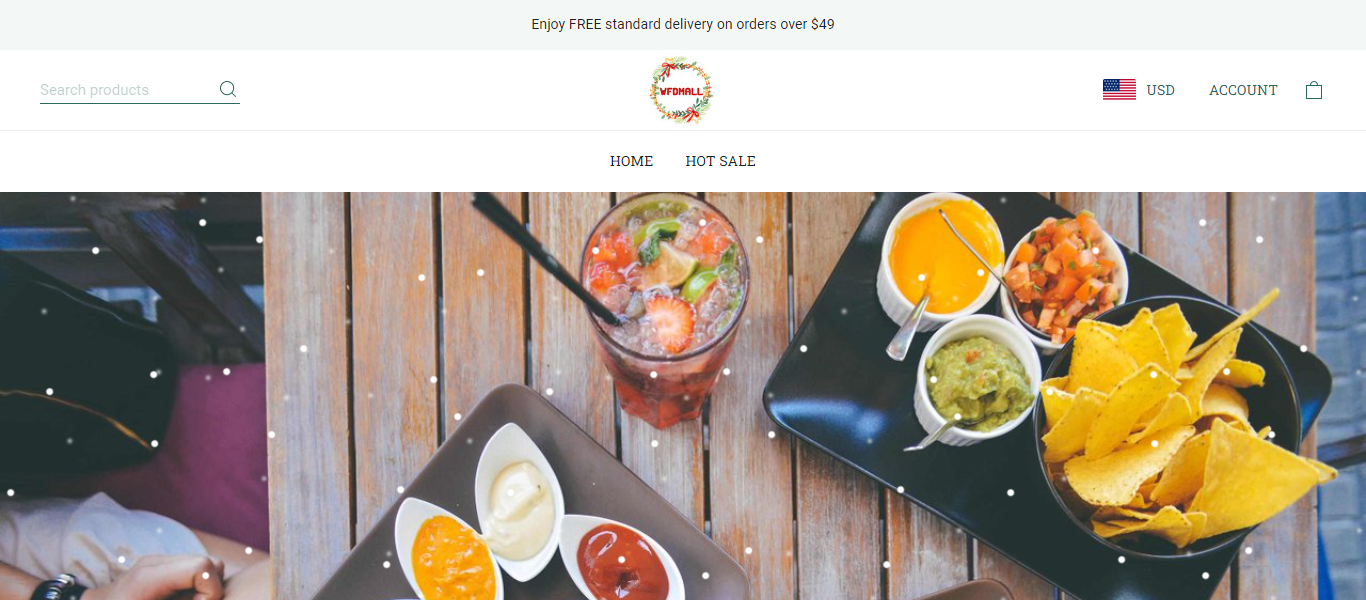
Task: Click the strawberry slice inside the drink
Action: 670,322
